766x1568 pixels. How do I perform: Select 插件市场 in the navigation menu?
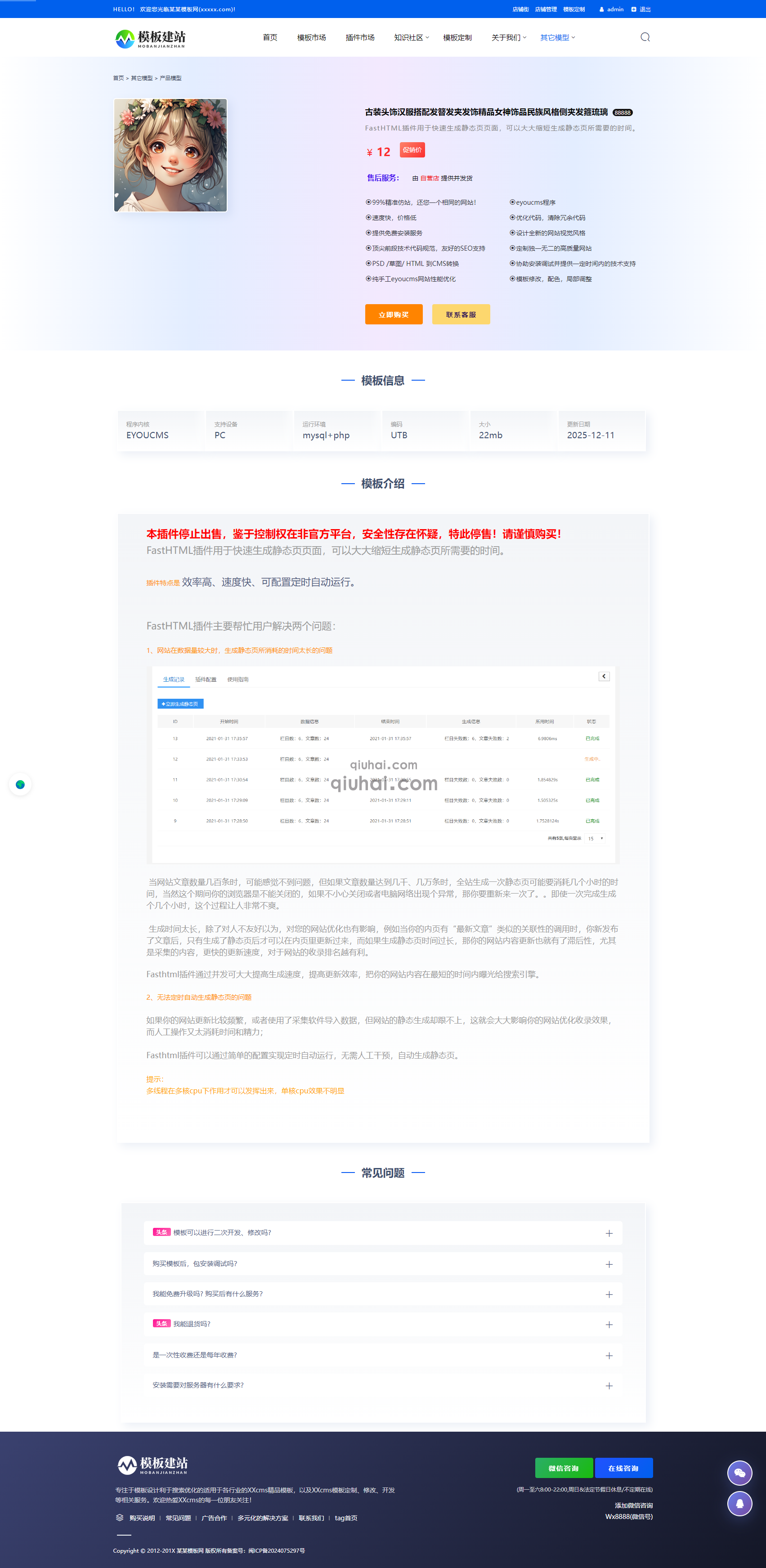point(361,37)
